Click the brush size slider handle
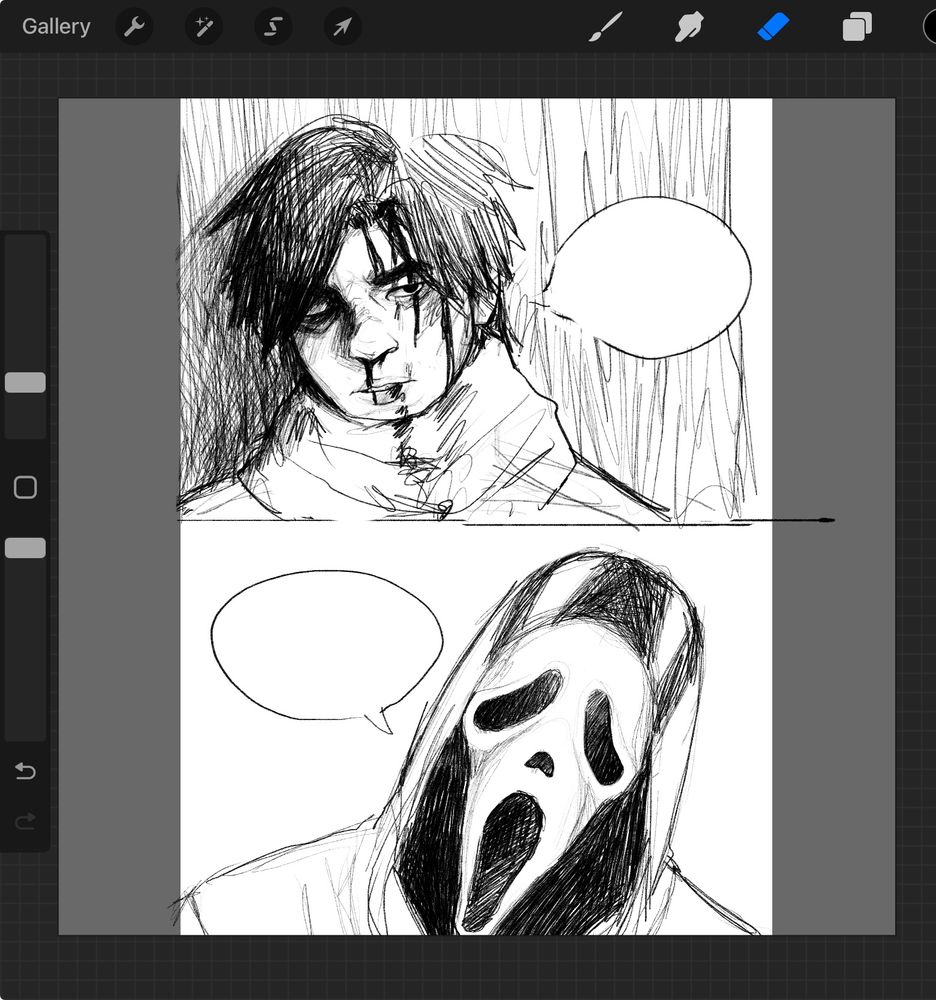Screen dimensions: 936x1000 pos(26,383)
